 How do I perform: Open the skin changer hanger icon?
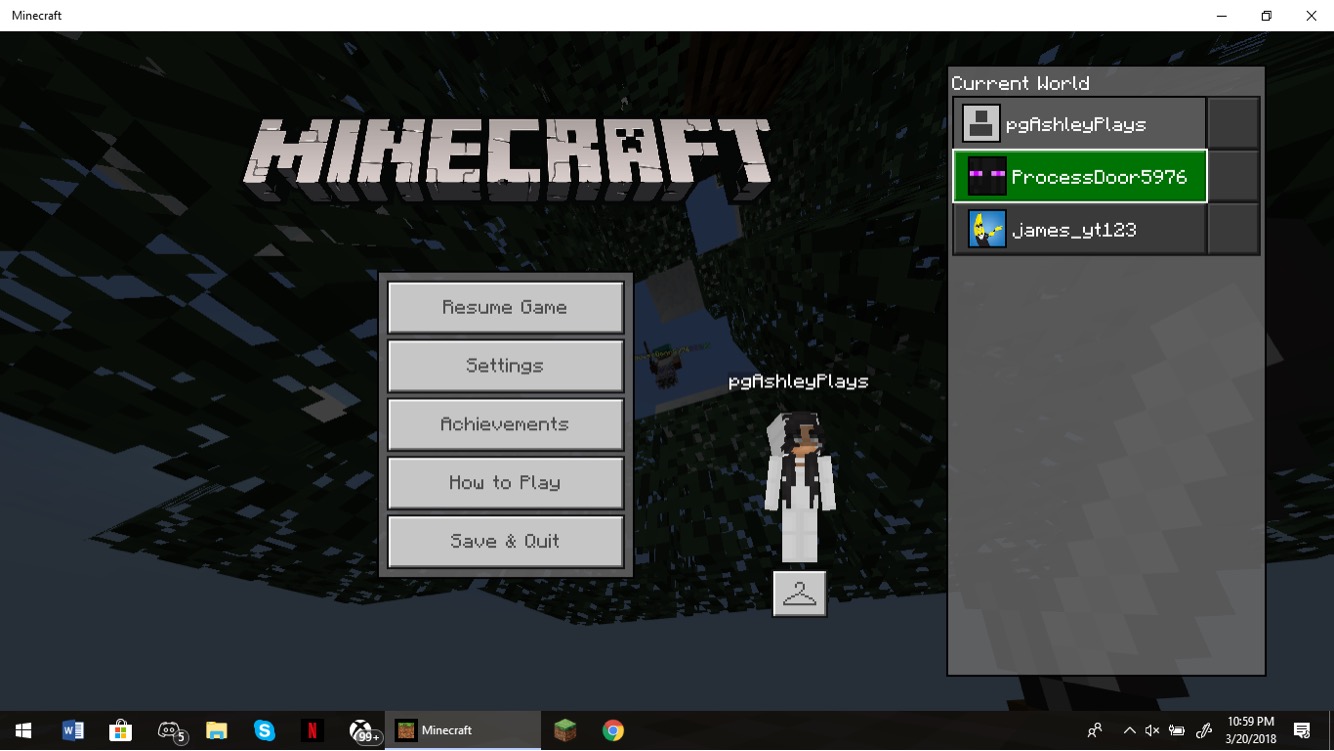pos(799,594)
